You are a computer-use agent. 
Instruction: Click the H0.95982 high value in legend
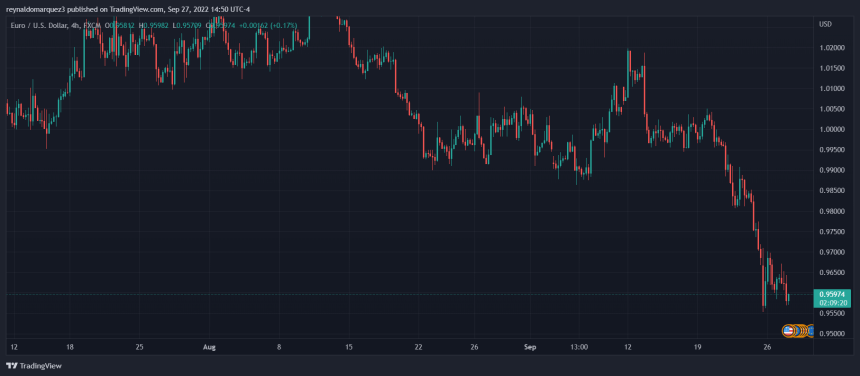click(154, 25)
